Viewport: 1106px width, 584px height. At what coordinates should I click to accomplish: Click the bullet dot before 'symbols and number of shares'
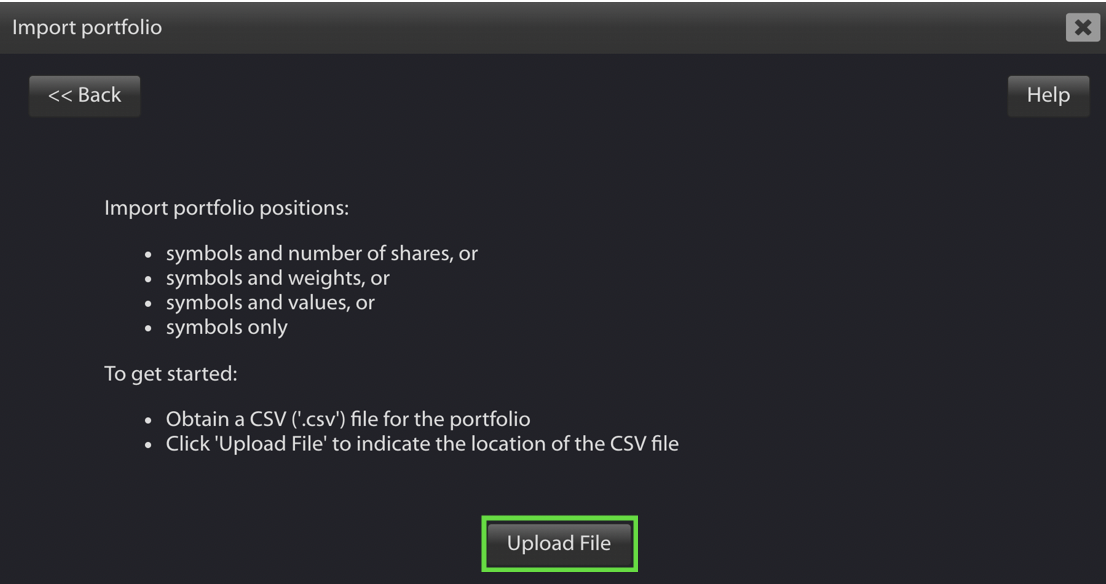coord(148,255)
